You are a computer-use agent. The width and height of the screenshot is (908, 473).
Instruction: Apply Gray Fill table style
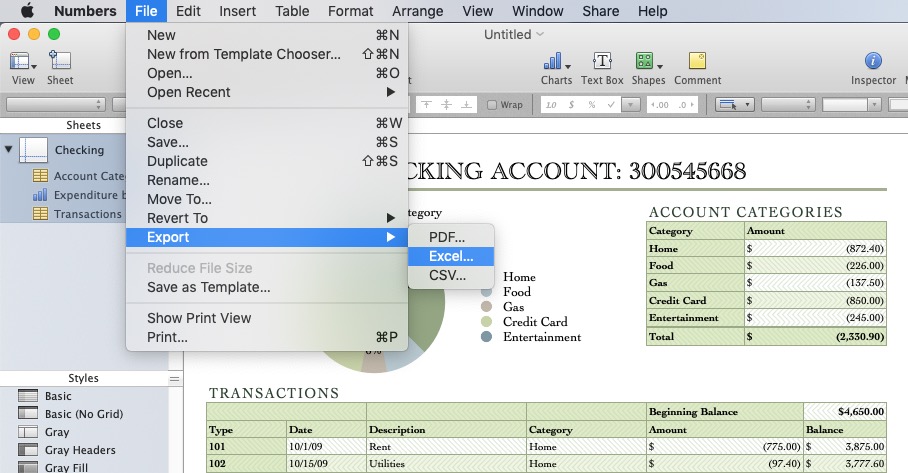coord(53,467)
